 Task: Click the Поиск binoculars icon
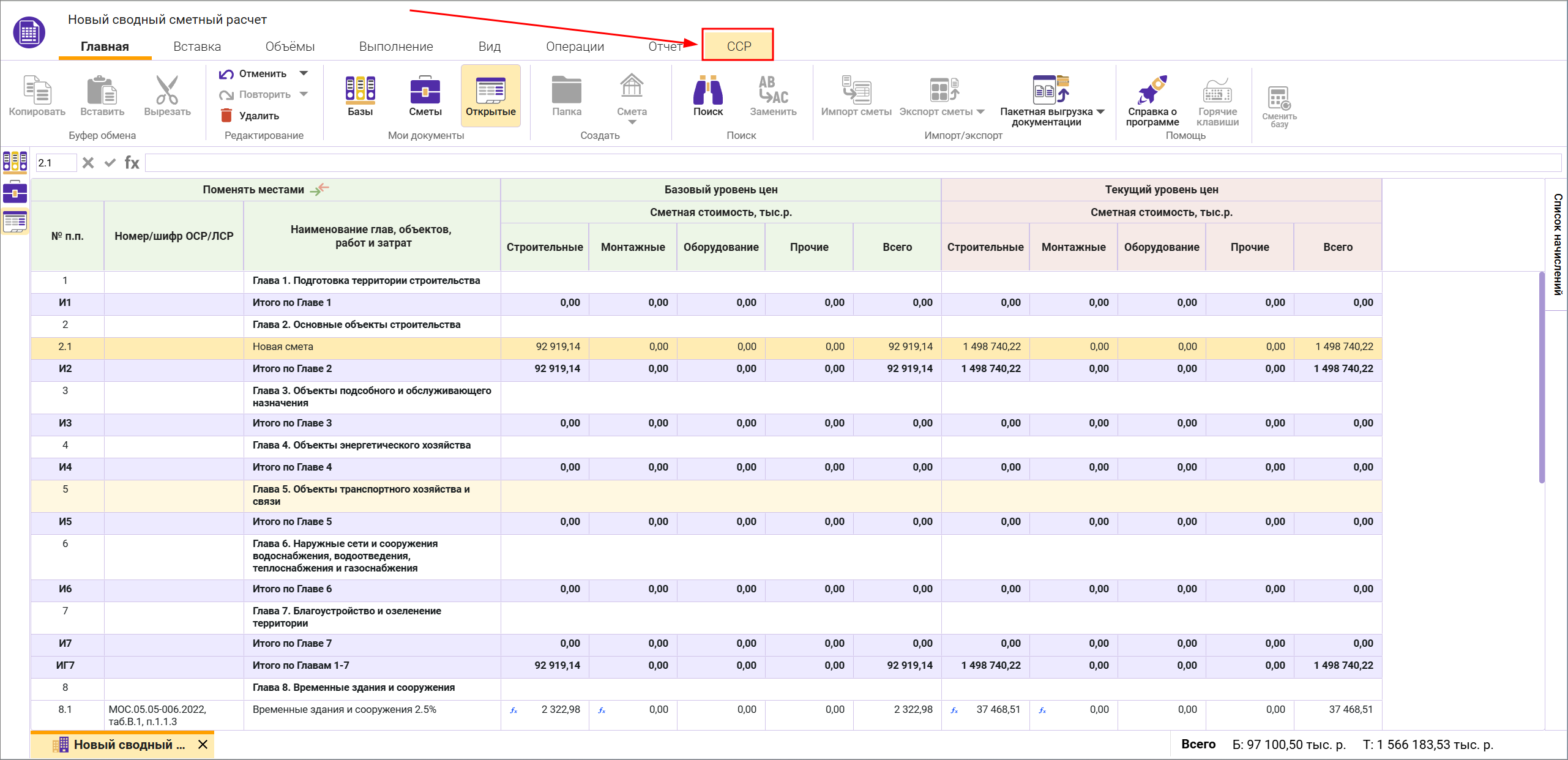coord(707,91)
